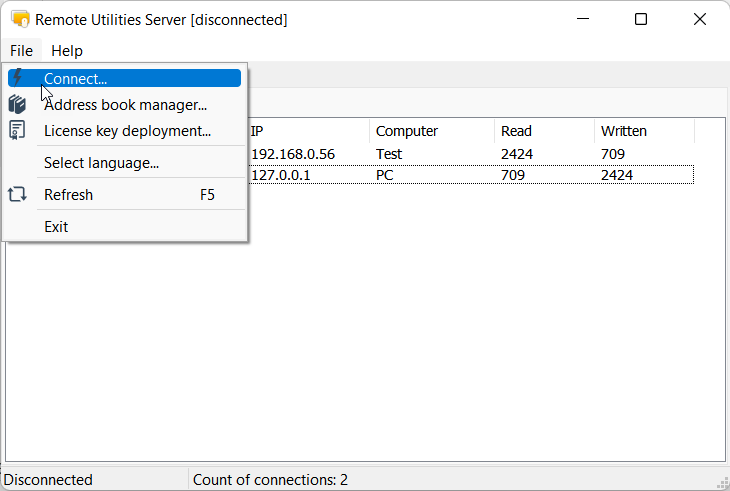Image resolution: width=730 pixels, height=491 pixels.
Task: Choose Select language... from the menu
Action: point(101,163)
